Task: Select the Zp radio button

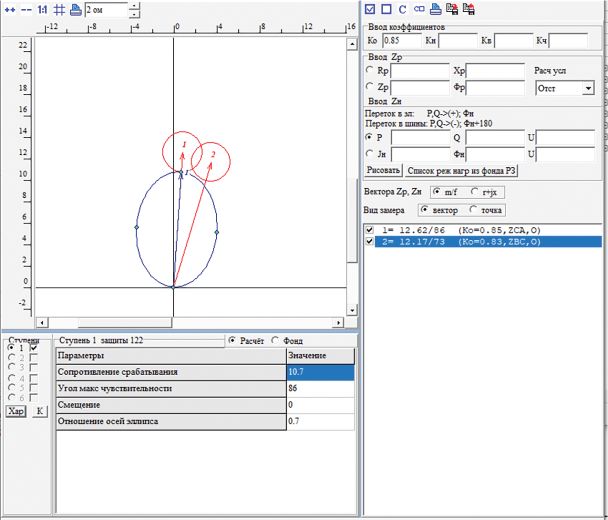Action: (x=369, y=86)
